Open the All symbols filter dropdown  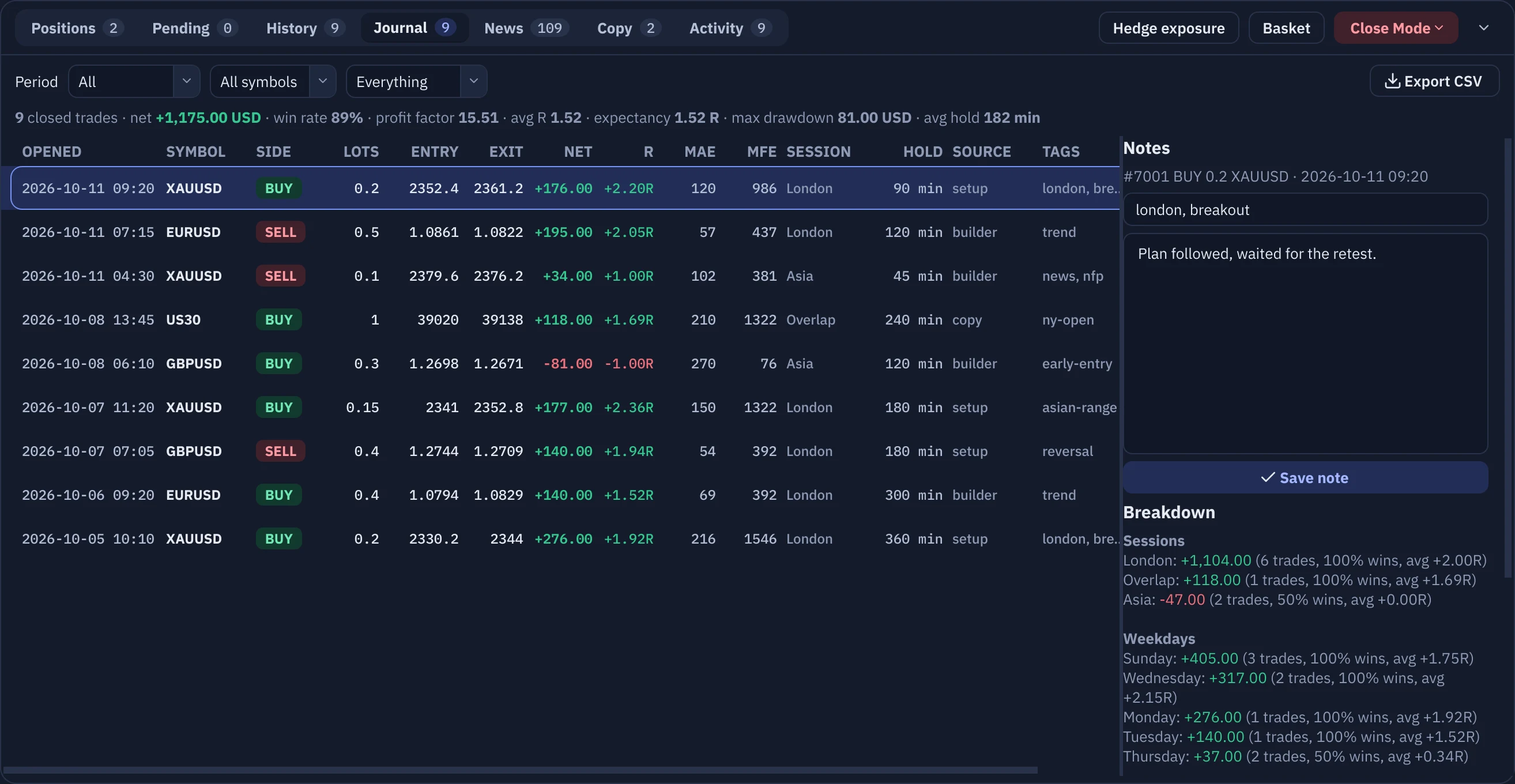(273, 81)
